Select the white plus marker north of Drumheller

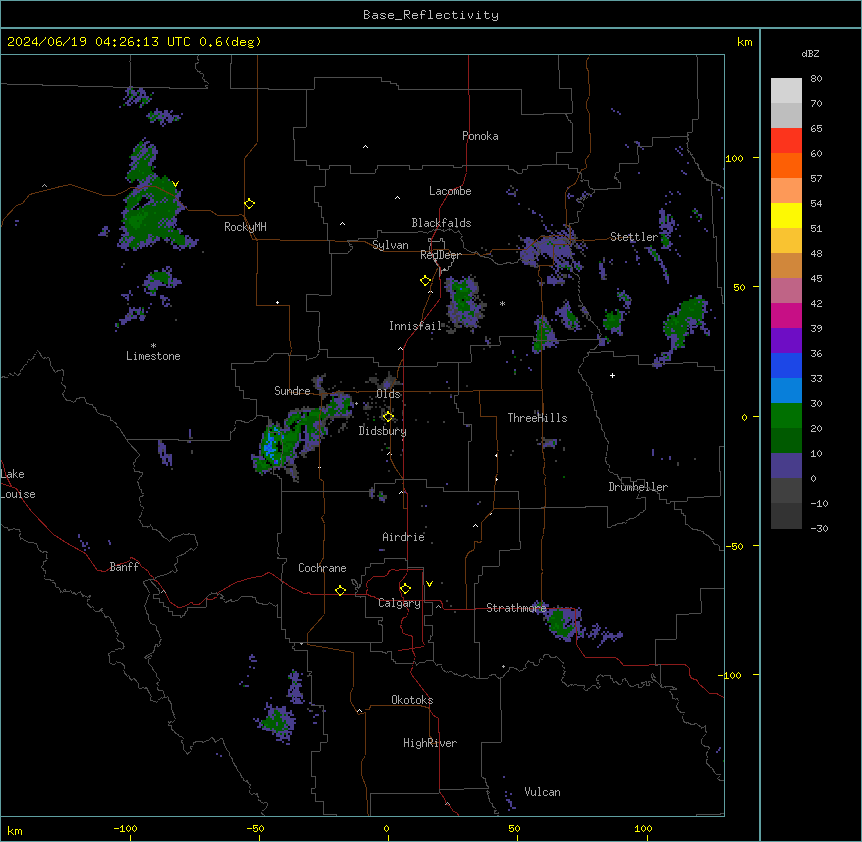[612, 375]
